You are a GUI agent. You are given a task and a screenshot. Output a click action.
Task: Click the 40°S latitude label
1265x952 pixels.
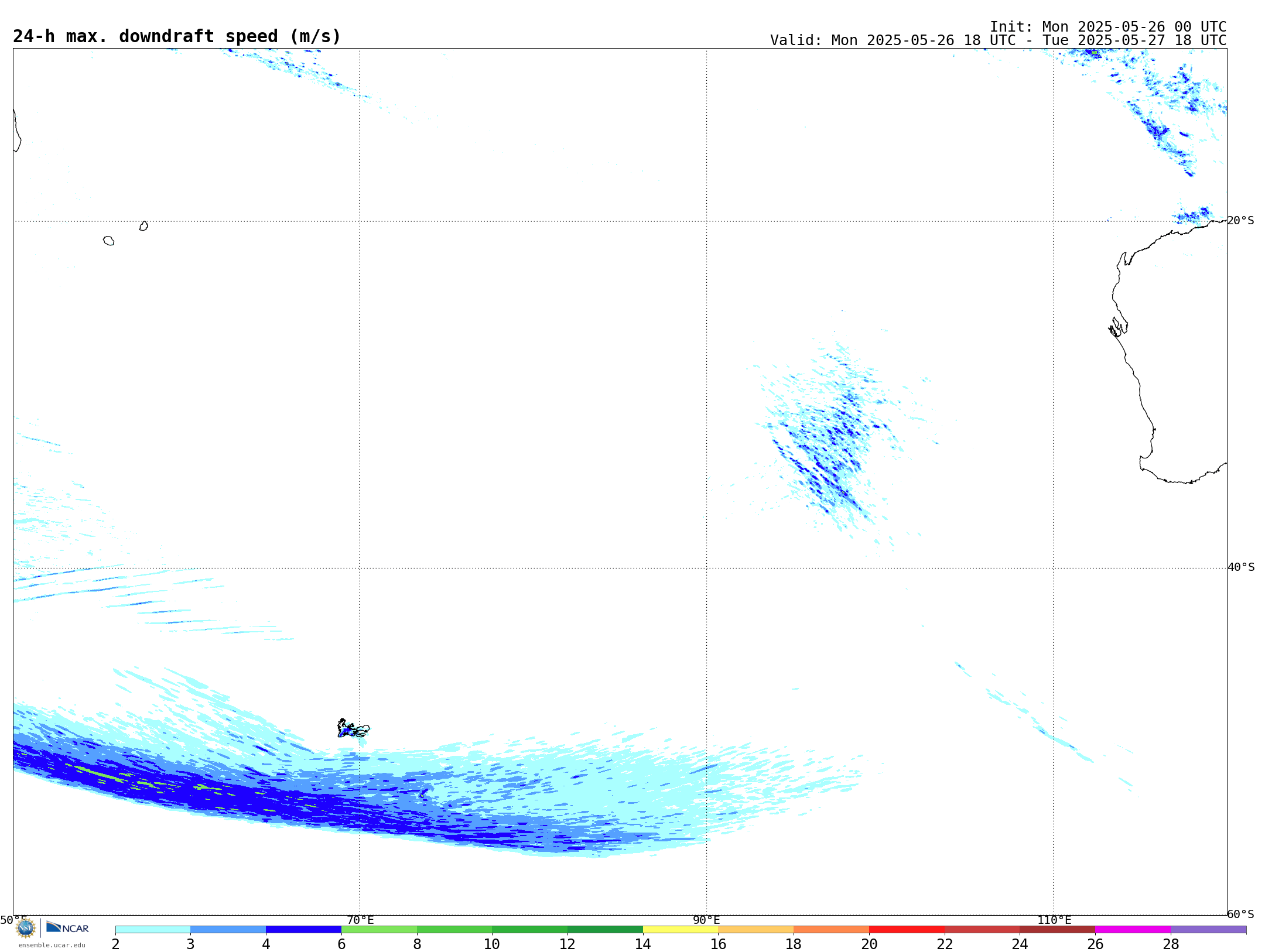(1241, 567)
